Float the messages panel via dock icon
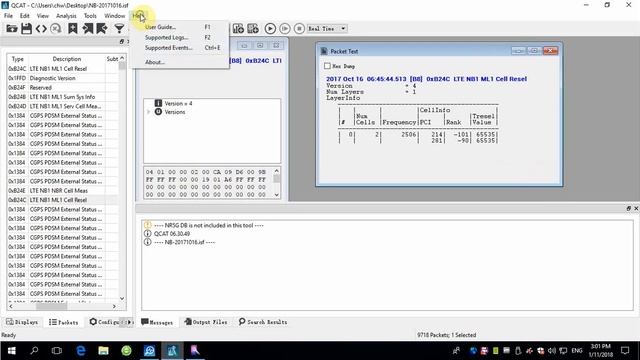The image size is (640, 360). (629, 208)
